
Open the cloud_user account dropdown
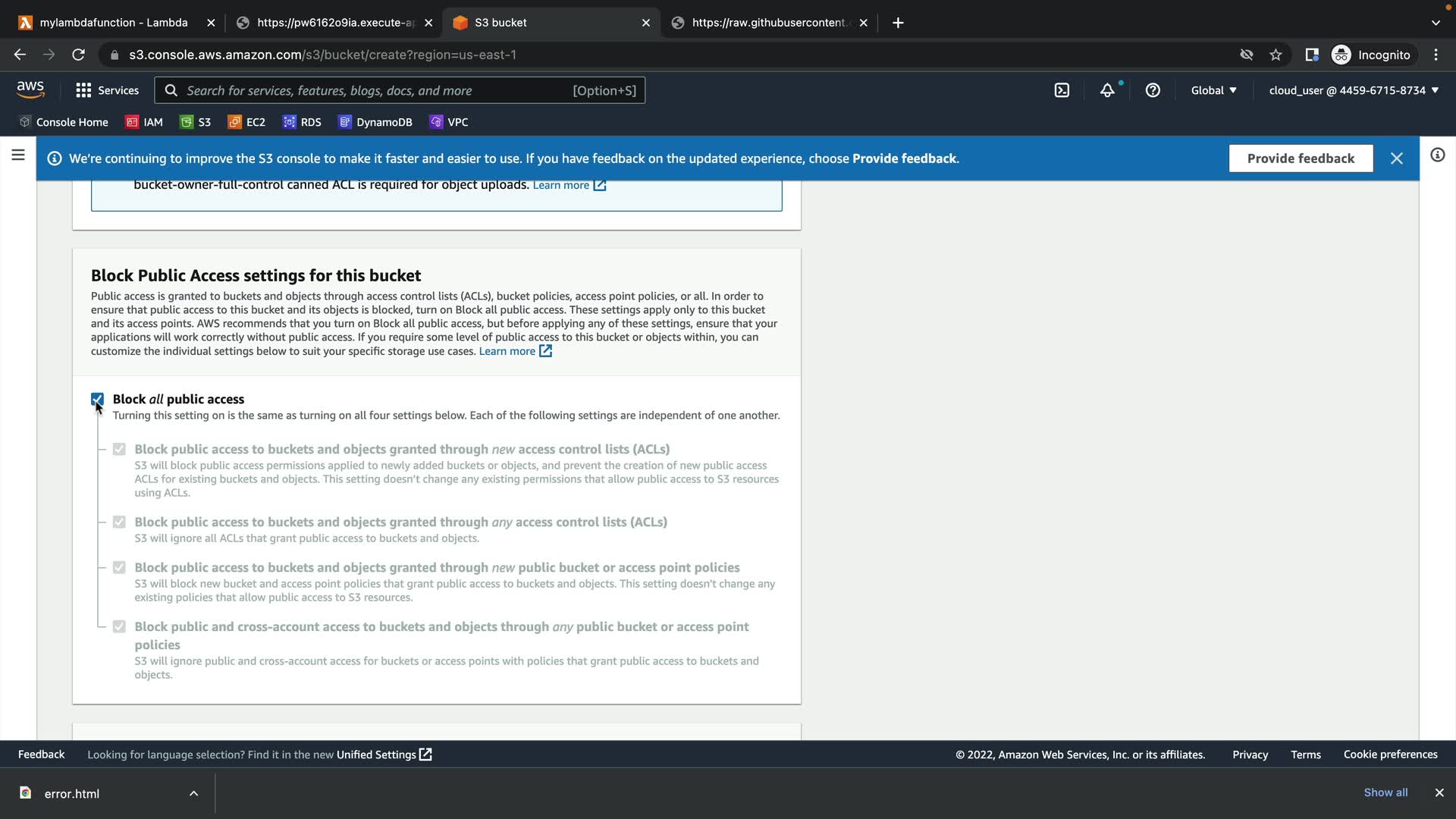point(1353,90)
